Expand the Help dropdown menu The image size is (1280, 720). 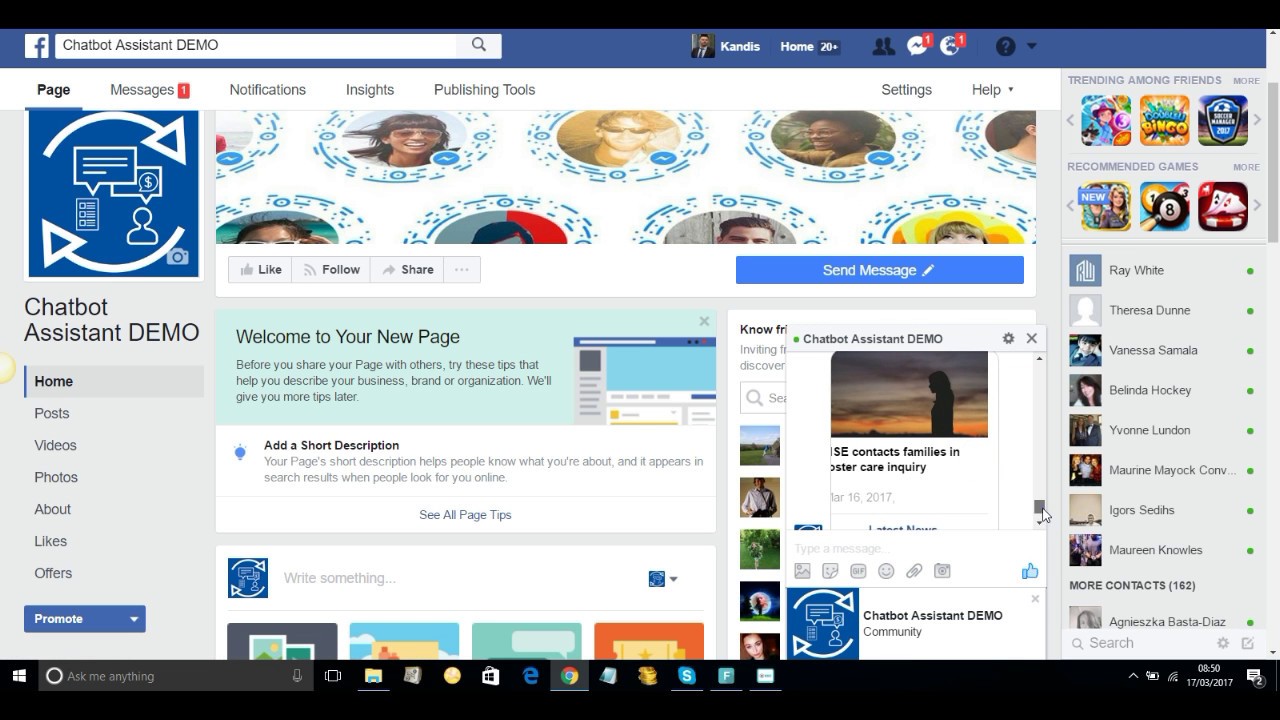point(992,90)
